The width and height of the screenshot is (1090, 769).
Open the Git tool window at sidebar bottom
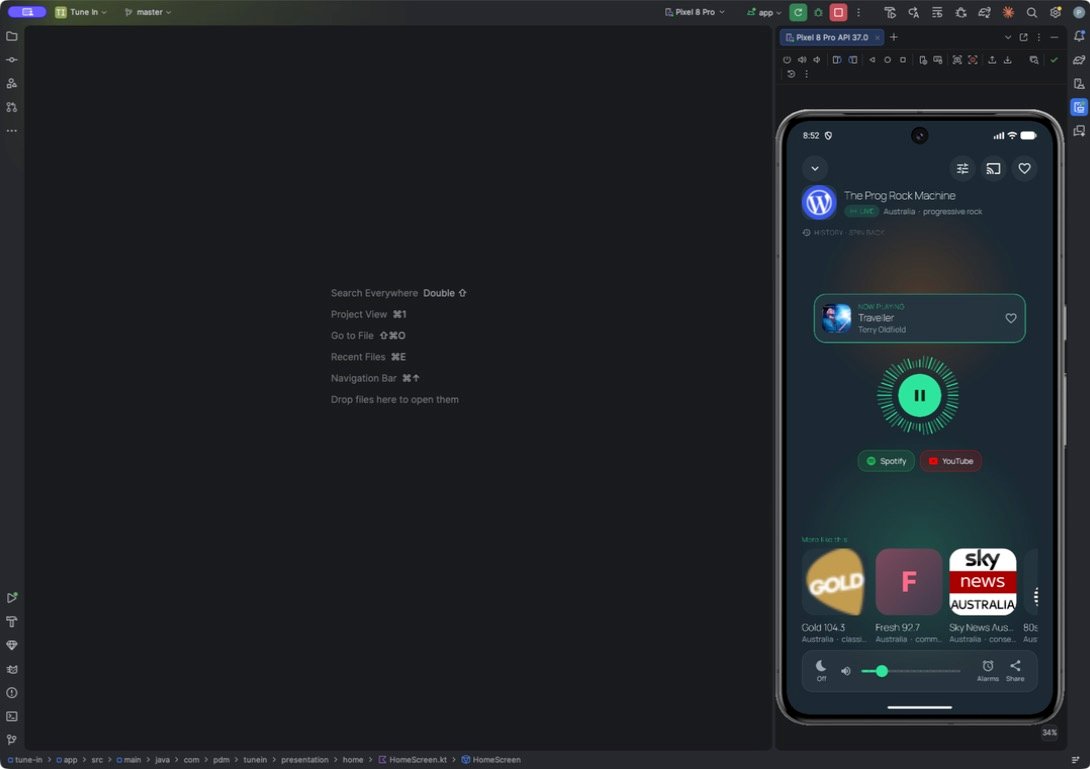(12, 740)
